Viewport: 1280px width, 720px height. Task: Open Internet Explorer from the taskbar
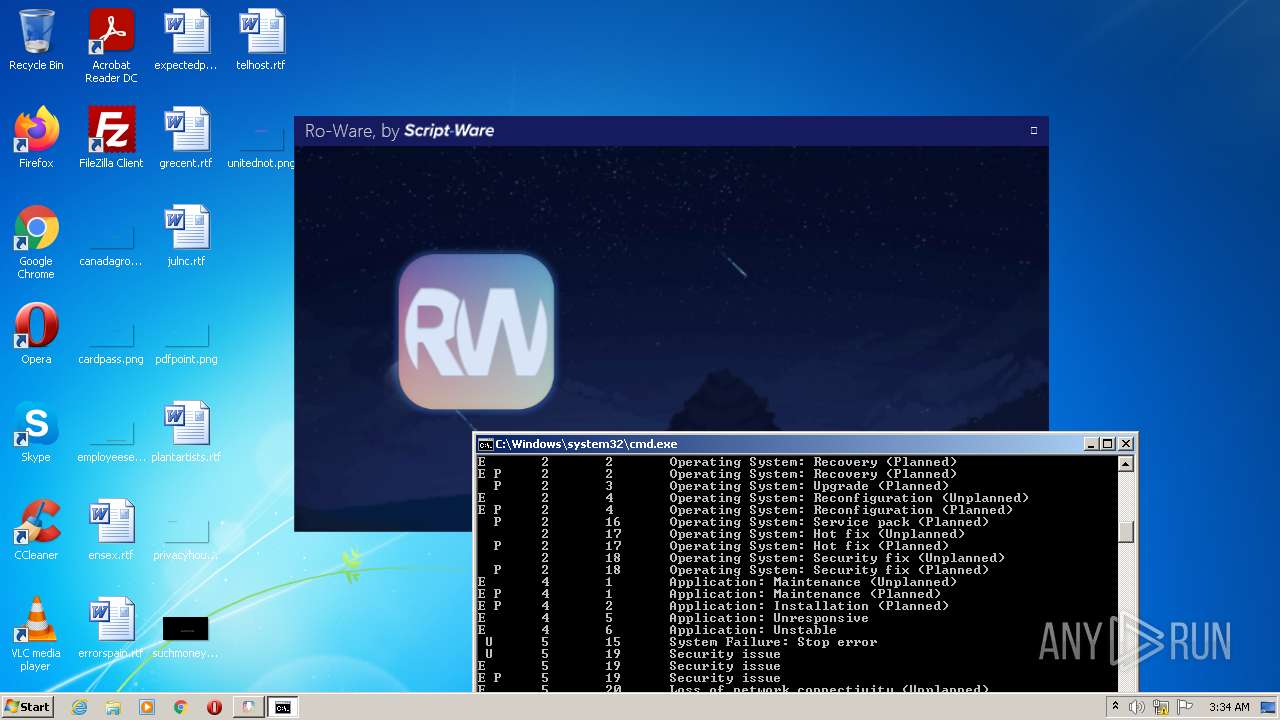[x=79, y=707]
